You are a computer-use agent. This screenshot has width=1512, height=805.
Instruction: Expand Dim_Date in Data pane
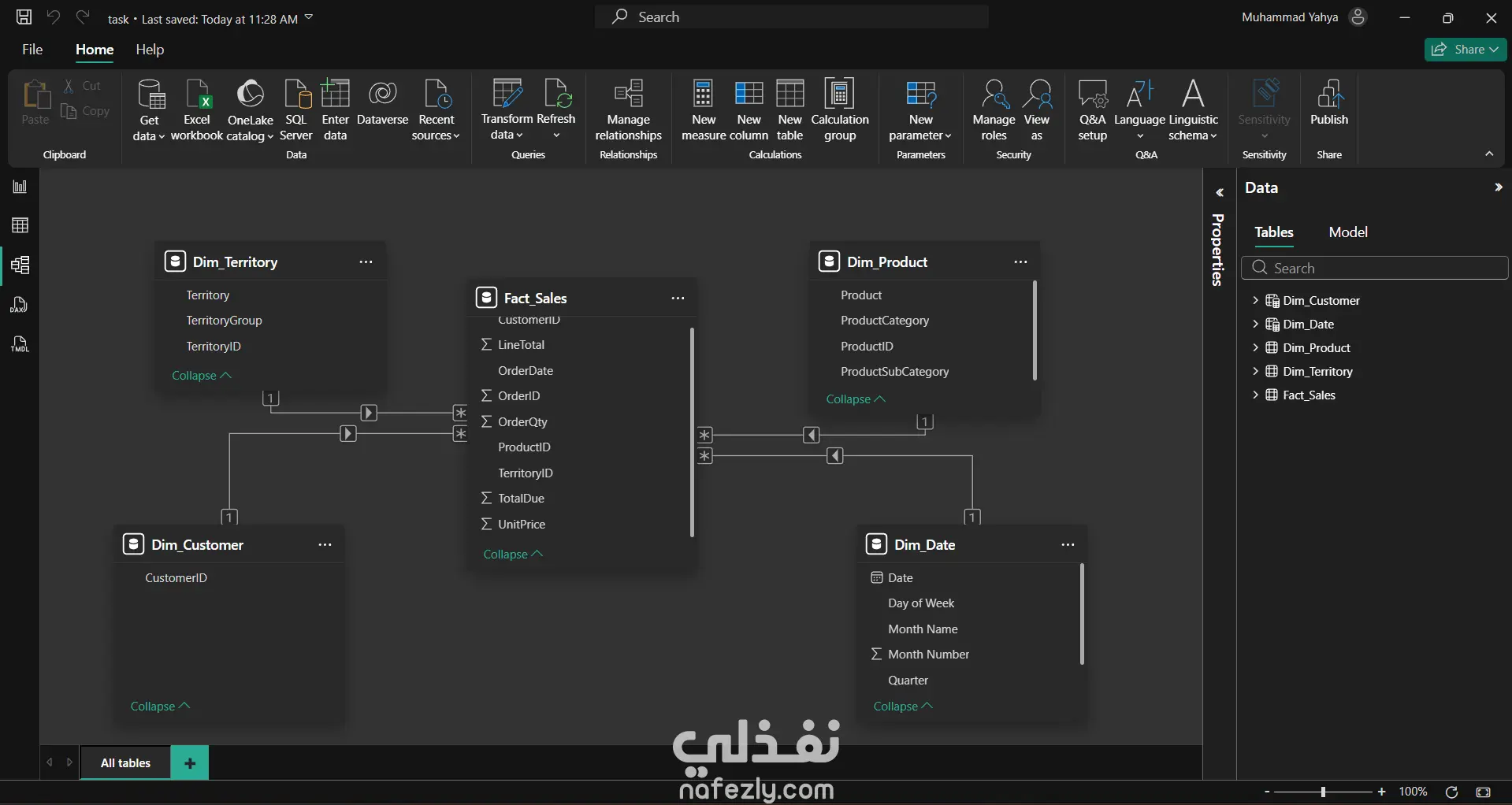click(1255, 324)
